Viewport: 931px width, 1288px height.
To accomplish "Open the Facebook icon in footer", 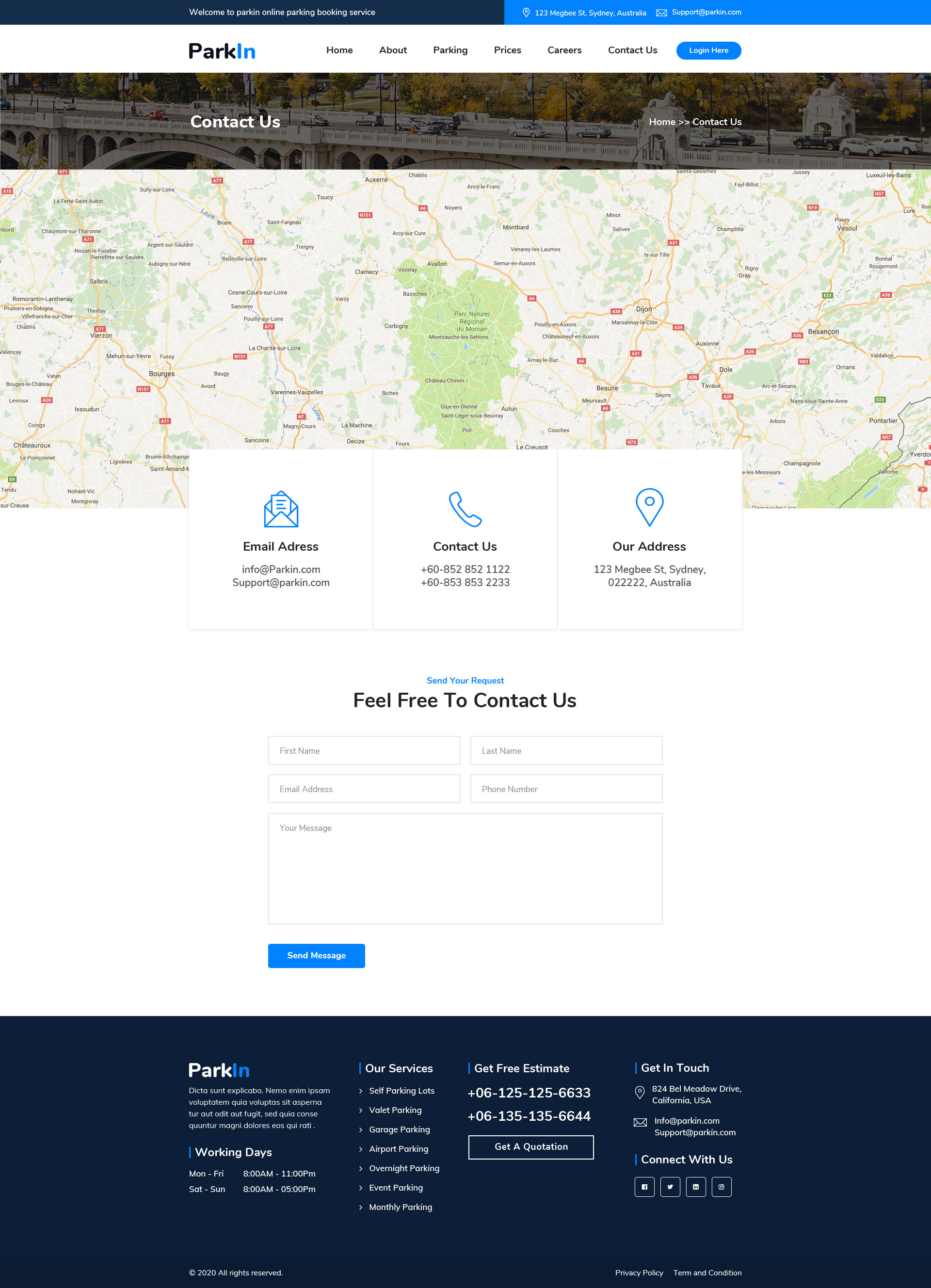I will [x=644, y=1186].
